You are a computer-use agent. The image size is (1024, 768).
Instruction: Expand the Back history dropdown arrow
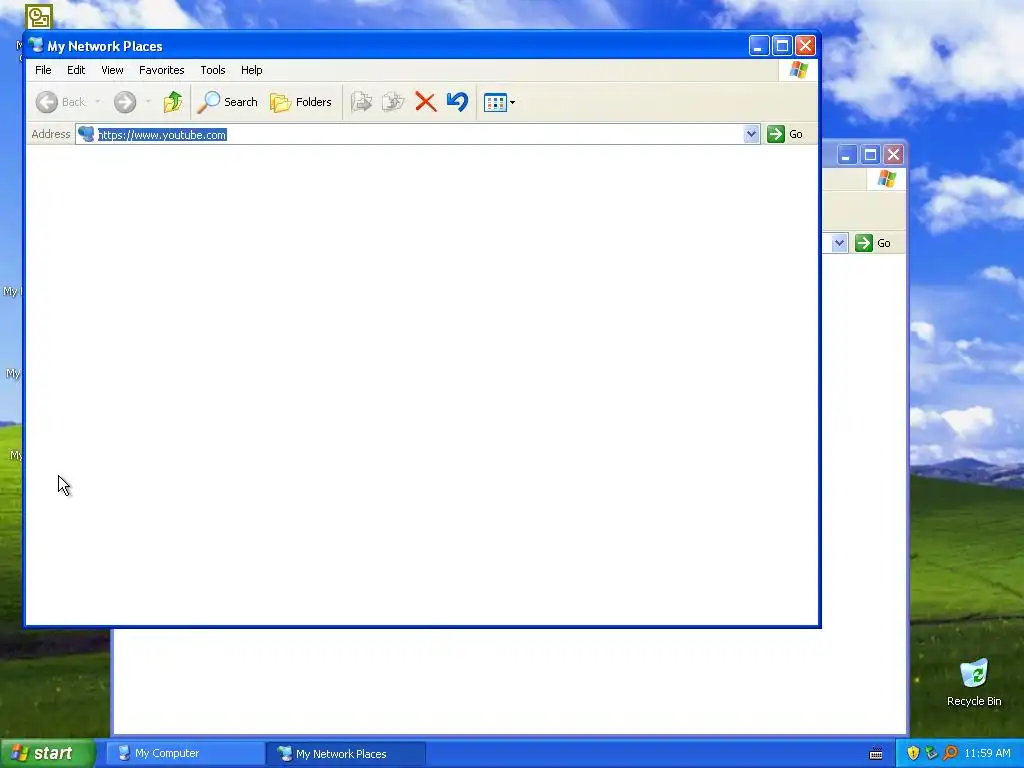pyautogui.click(x=98, y=102)
